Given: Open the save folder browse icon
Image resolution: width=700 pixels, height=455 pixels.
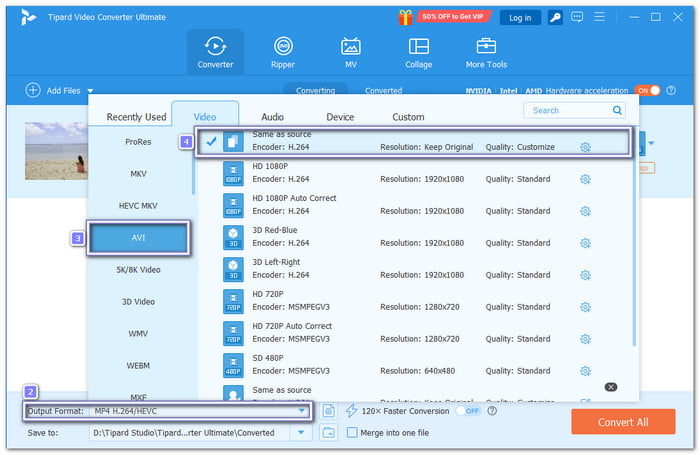Looking at the screenshot, I should tap(329, 432).
